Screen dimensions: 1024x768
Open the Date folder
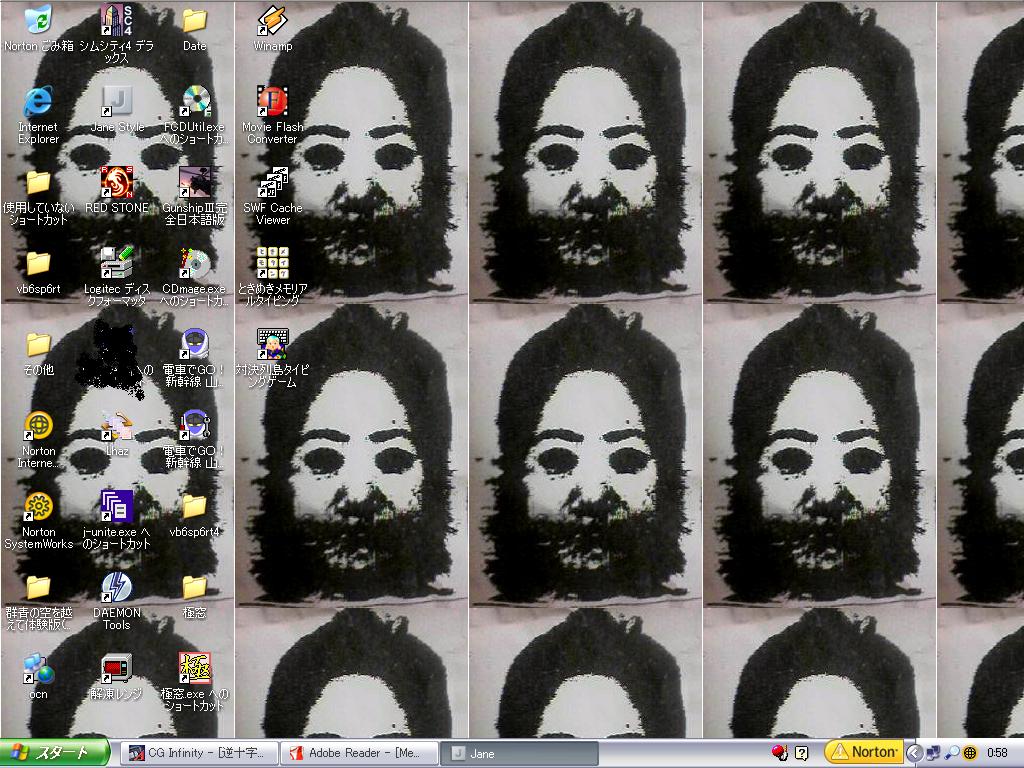point(195,20)
